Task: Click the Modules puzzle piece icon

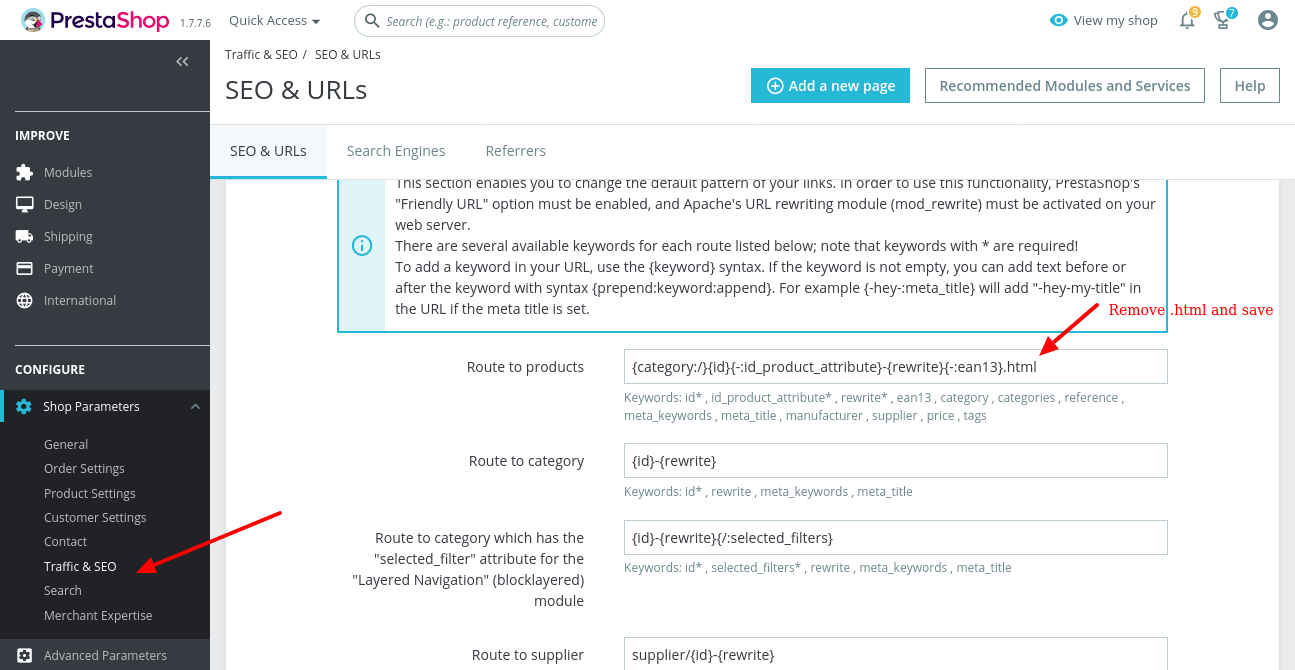Action: pos(25,172)
